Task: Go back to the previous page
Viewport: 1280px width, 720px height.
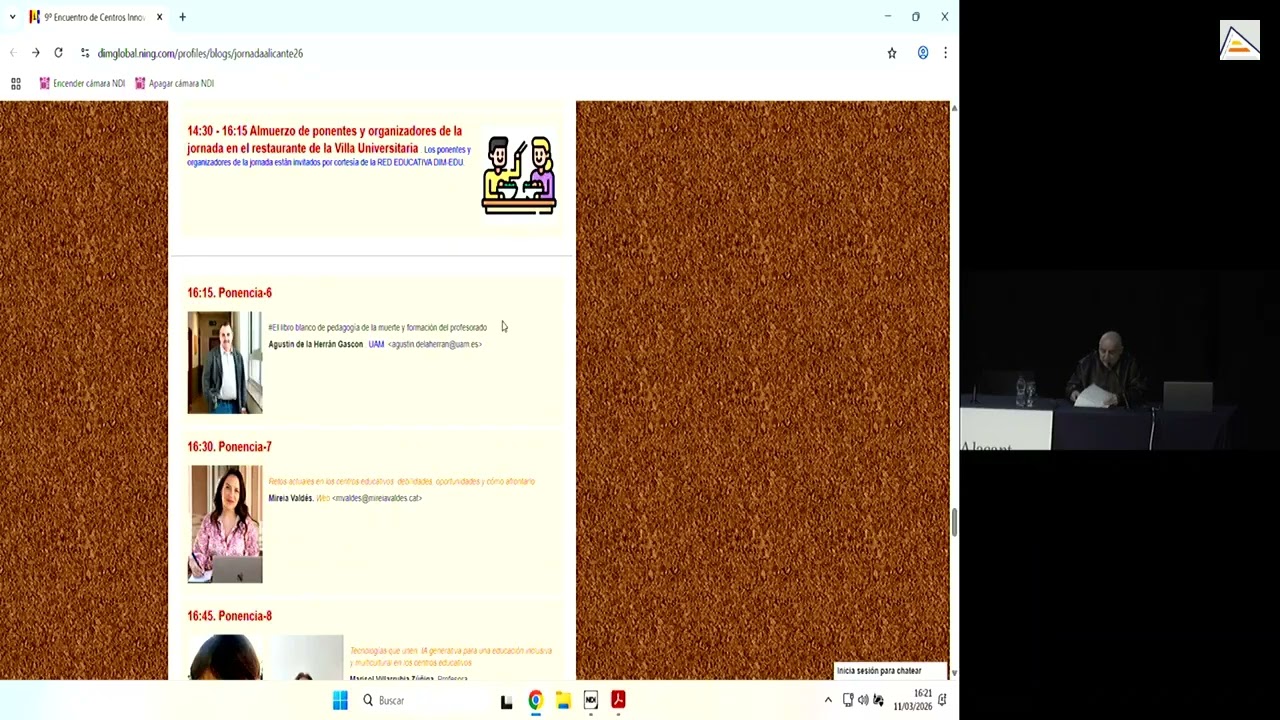Action: 13,53
